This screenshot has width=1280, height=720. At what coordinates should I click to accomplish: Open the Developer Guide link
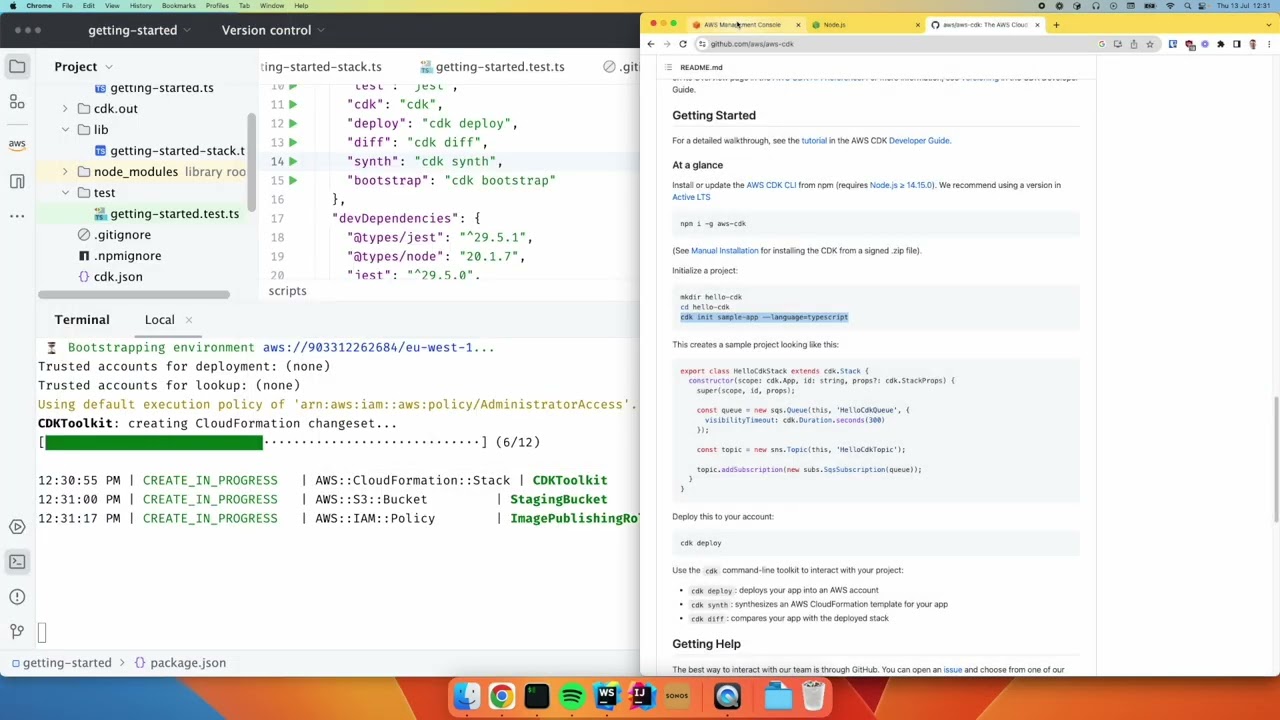tap(919, 141)
